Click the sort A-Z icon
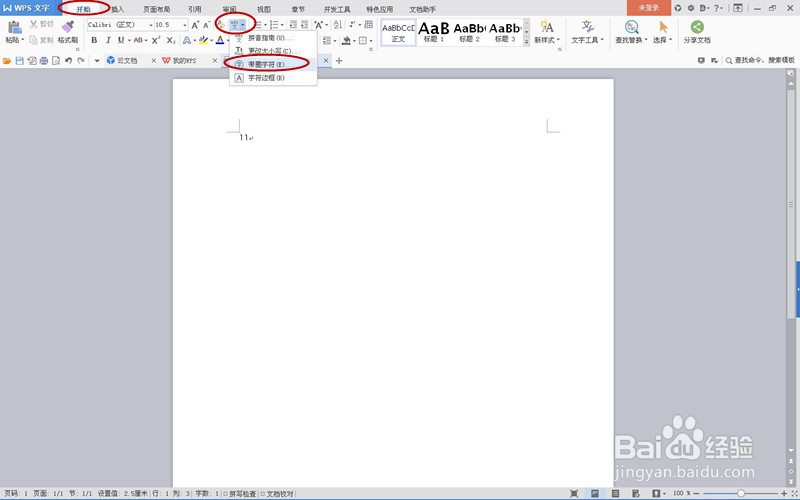The height and width of the screenshot is (500, 800). coord(338,24)
